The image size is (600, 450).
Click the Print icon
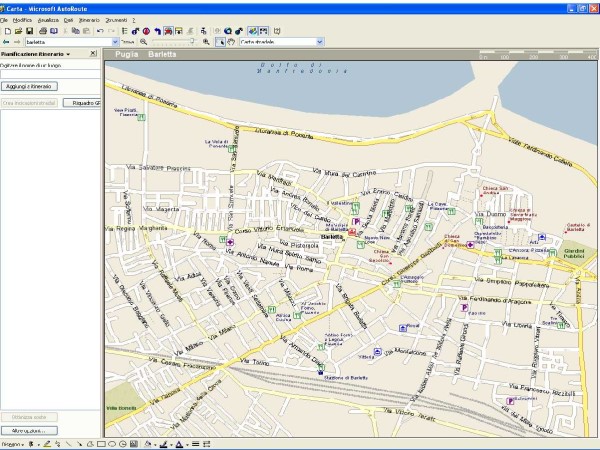[x=43, y=31]
